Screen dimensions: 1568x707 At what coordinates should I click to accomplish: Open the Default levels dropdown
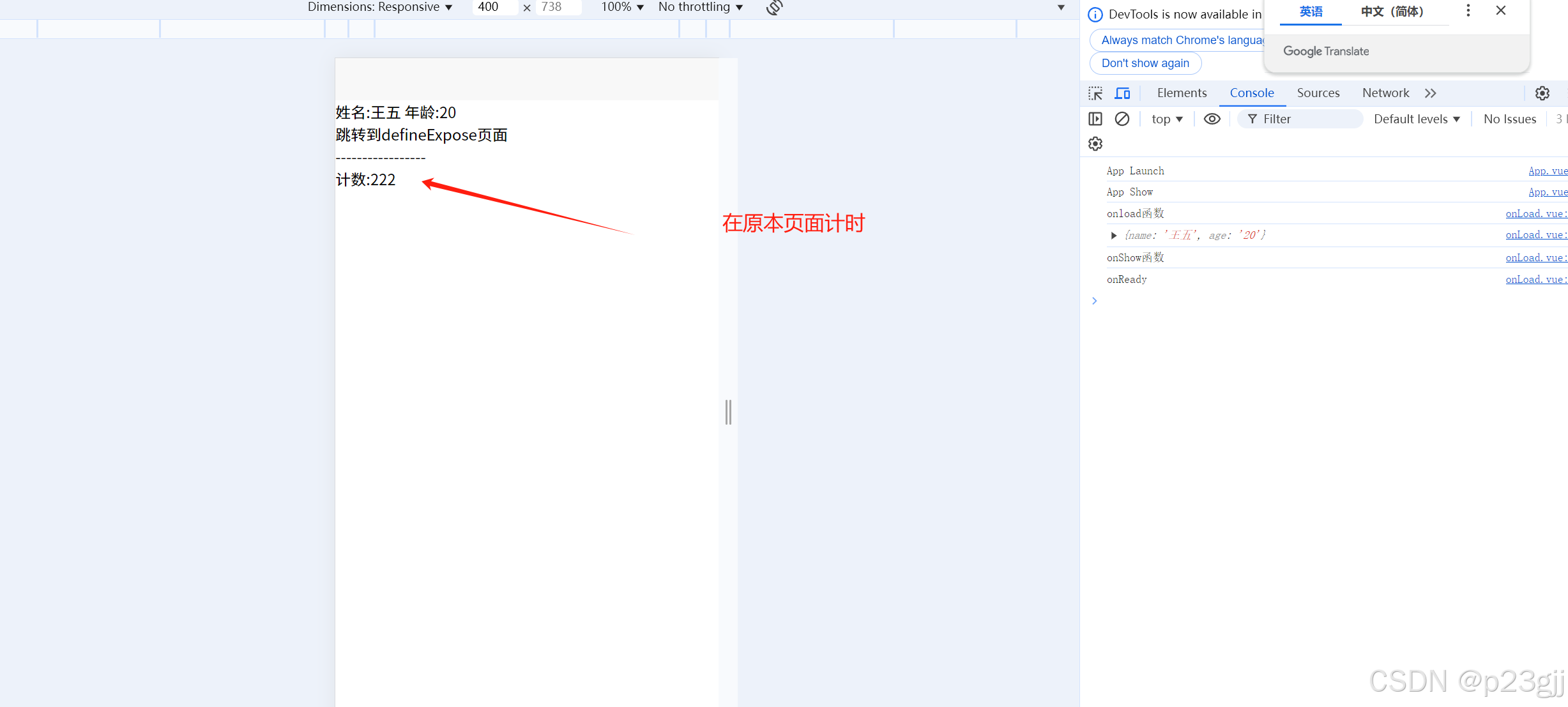pyautogui.click(x=1417, y=119)
